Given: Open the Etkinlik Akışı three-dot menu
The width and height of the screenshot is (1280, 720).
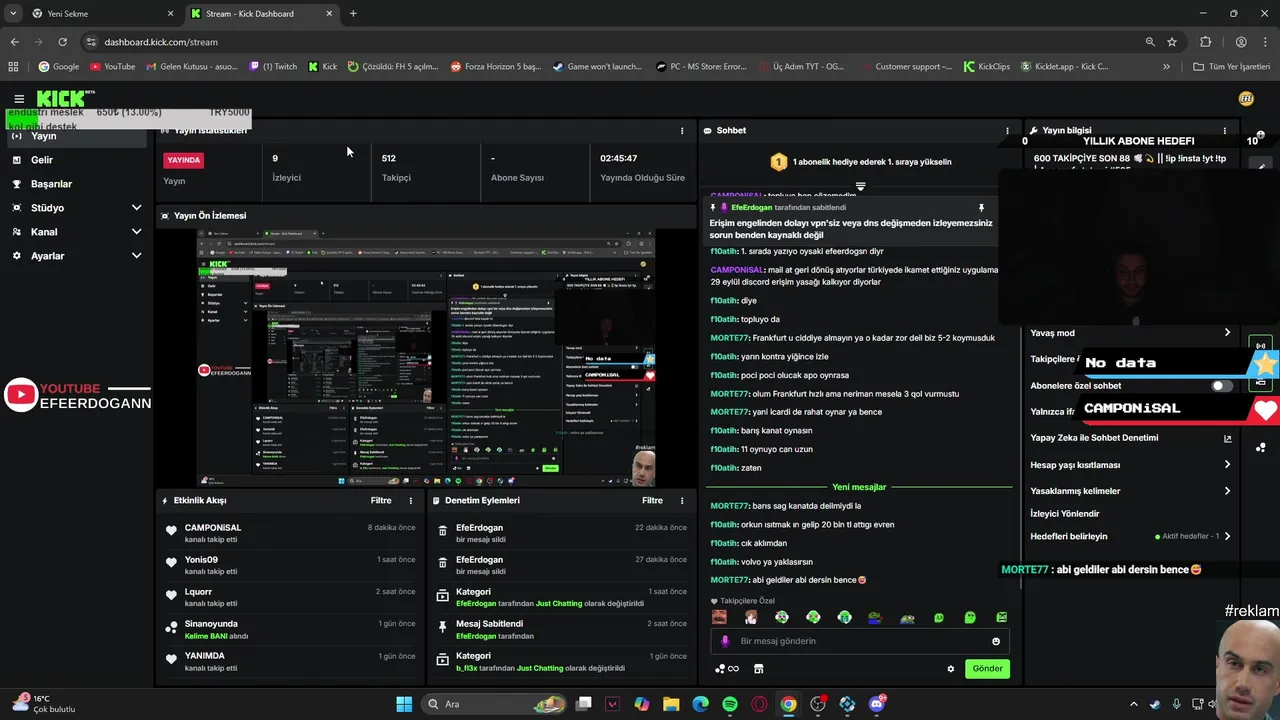Looking at the screenshot, I should pyautogui.click(x=410, y=500).
